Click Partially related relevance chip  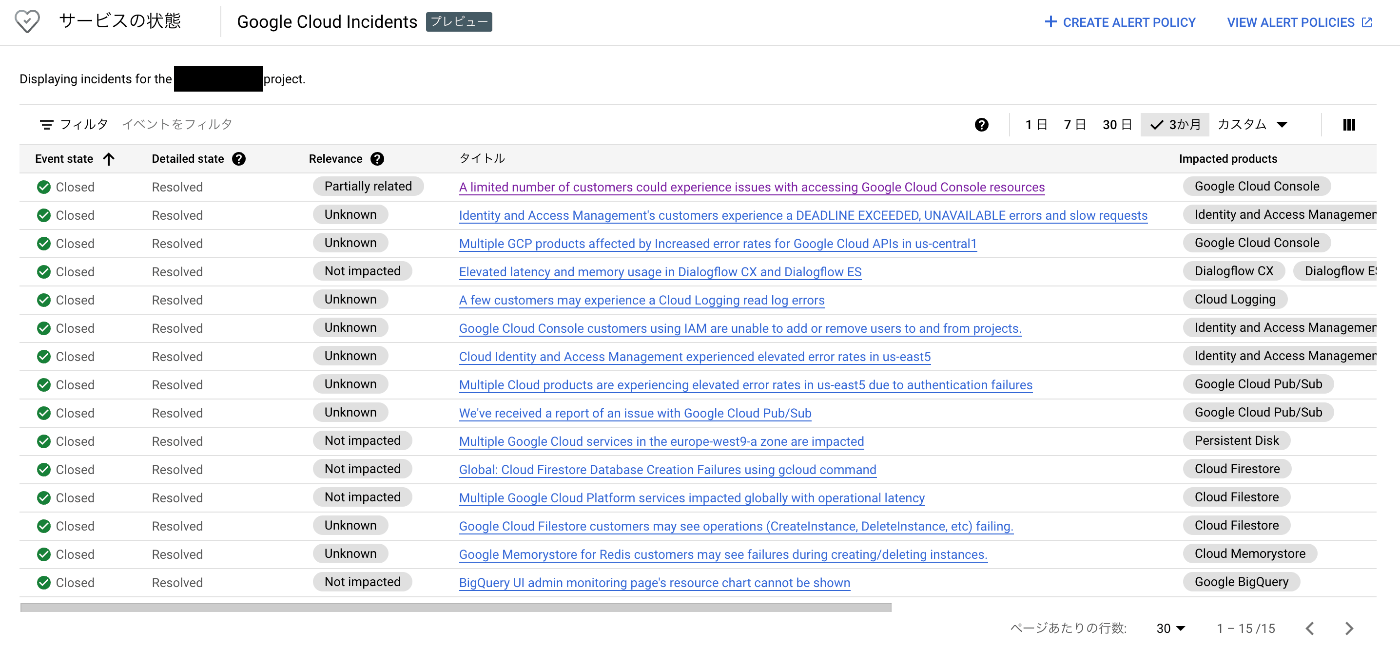click(x=368, y=186)
